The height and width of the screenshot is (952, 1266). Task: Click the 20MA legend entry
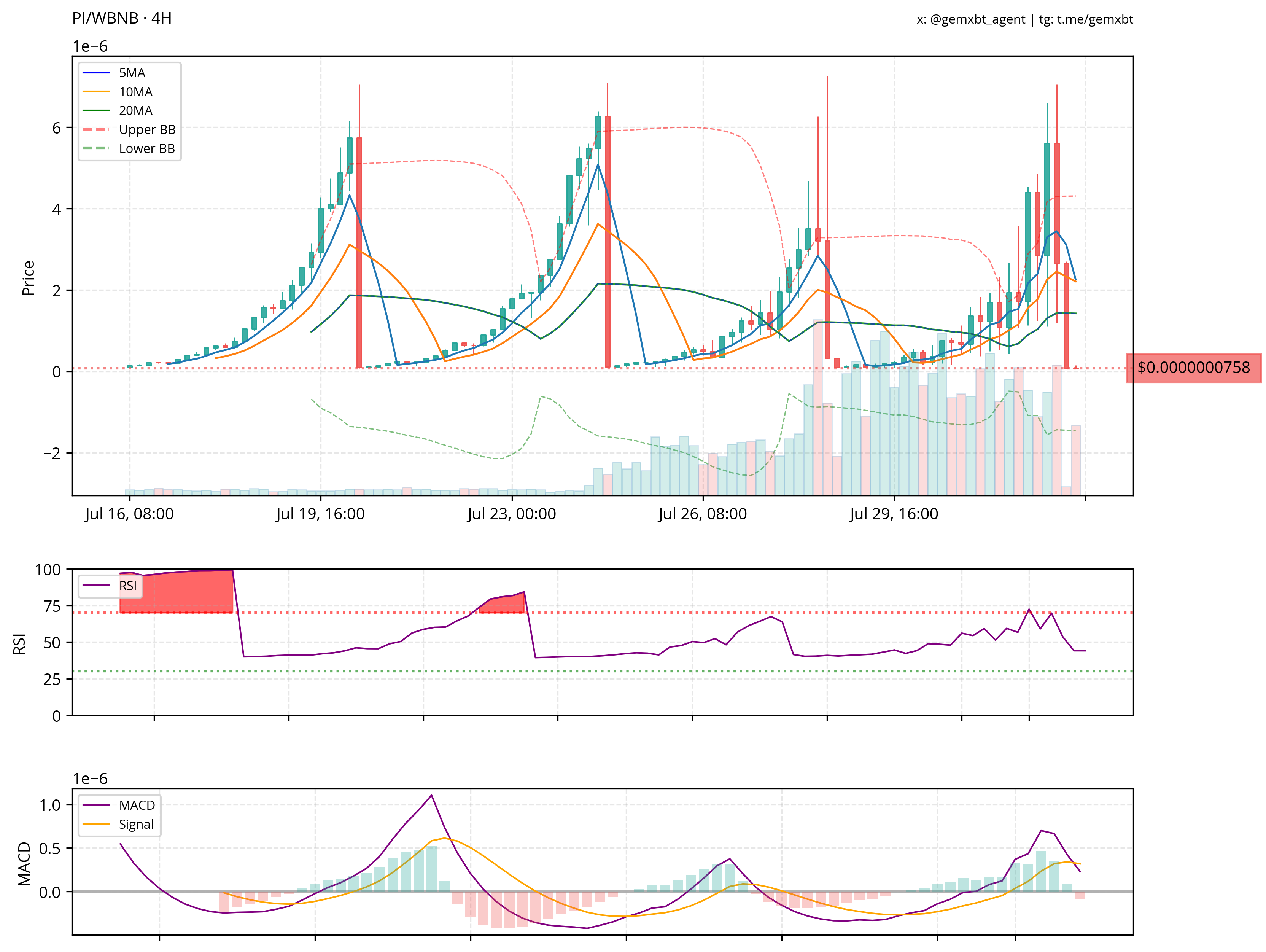(x=136, y=110)
